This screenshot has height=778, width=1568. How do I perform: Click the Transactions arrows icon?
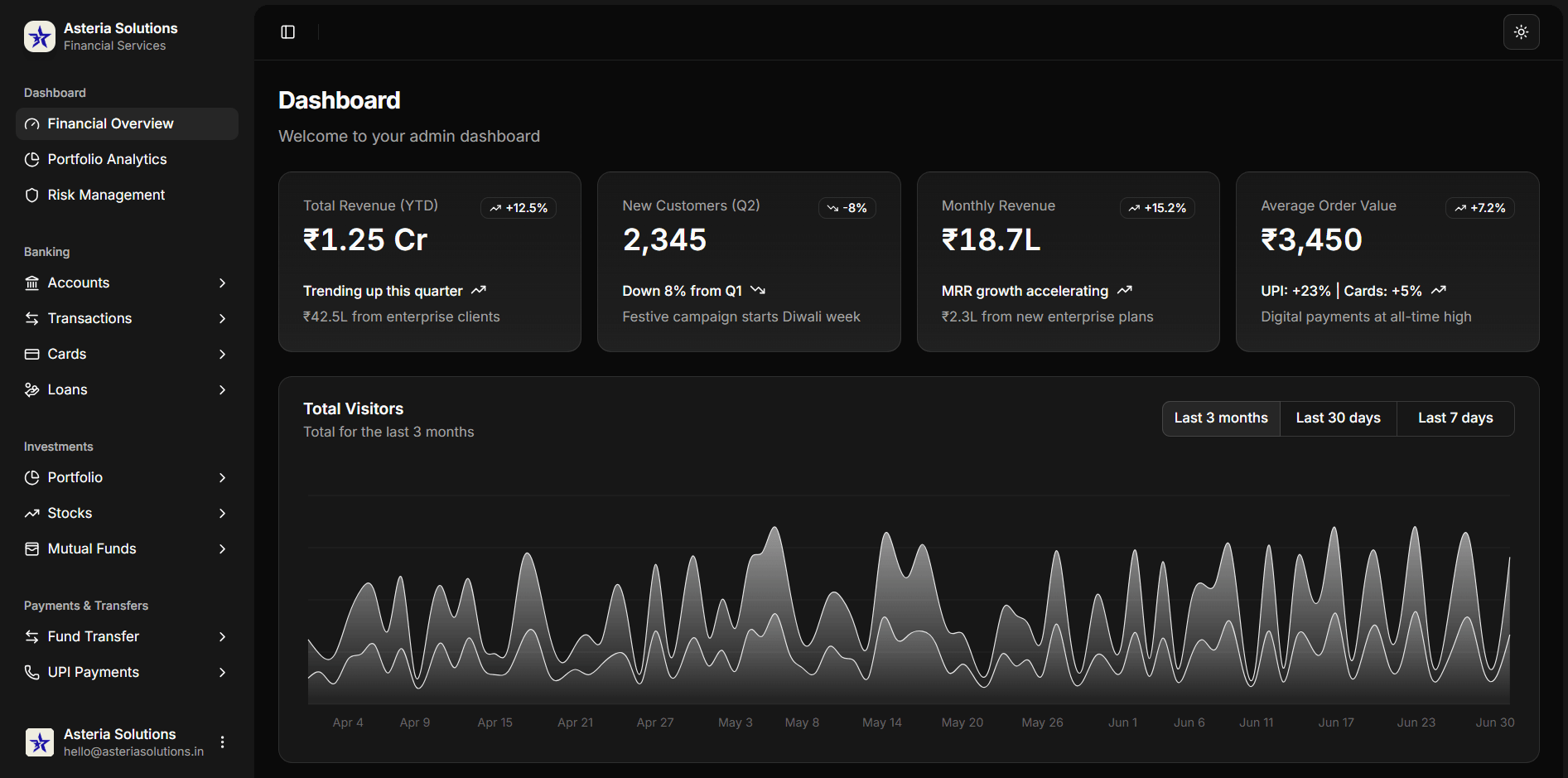click(x=32, y=319)
